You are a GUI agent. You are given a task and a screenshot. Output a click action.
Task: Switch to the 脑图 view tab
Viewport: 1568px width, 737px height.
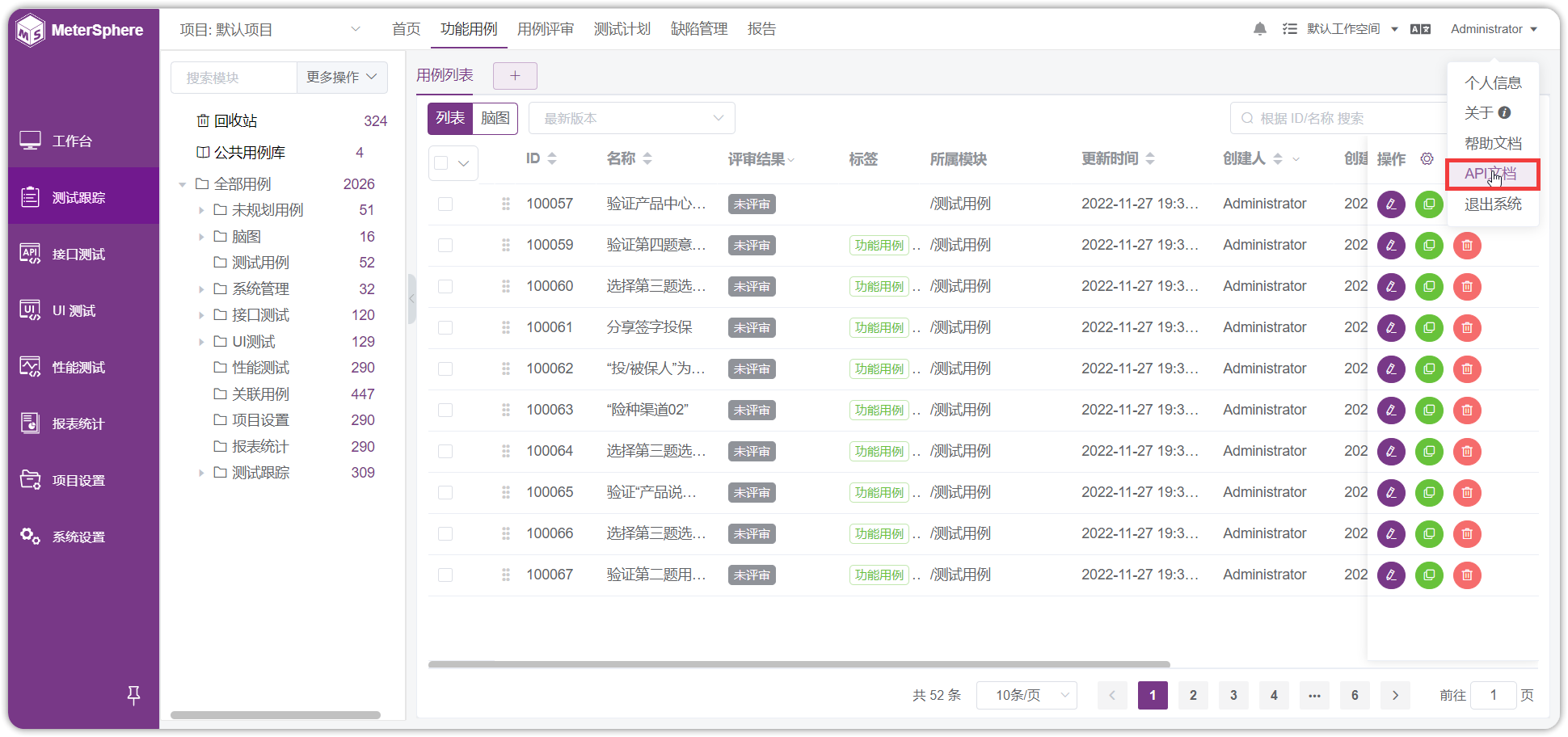tap(495, 118)
